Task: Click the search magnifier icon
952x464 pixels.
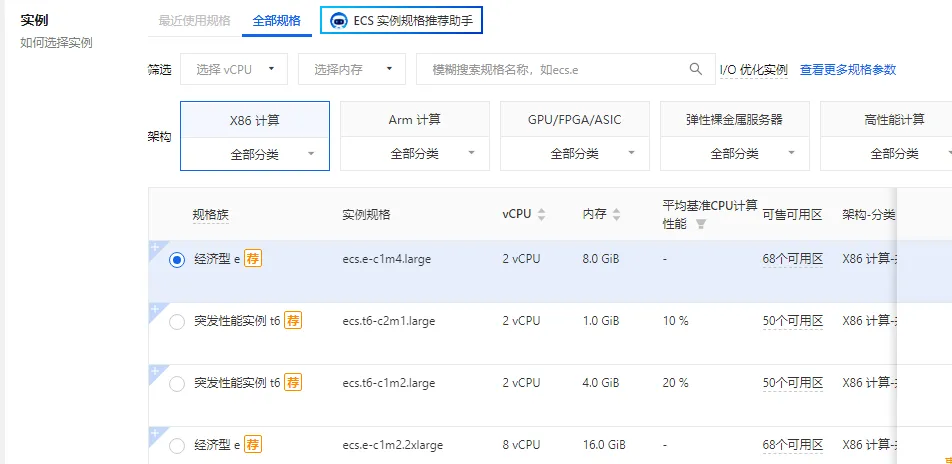Action: [696, 69]
